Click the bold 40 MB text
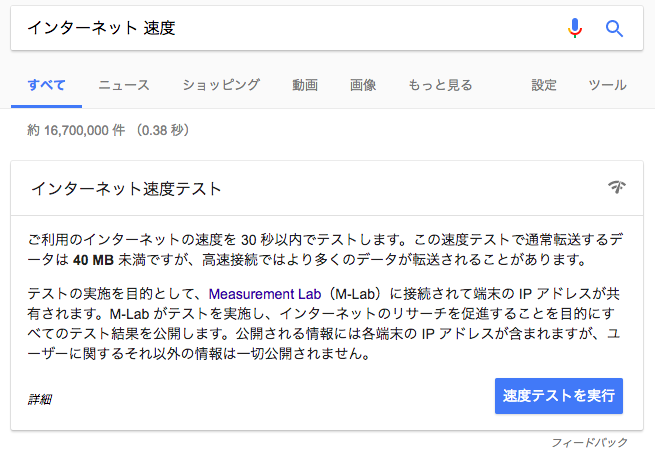 coord(93,260)
